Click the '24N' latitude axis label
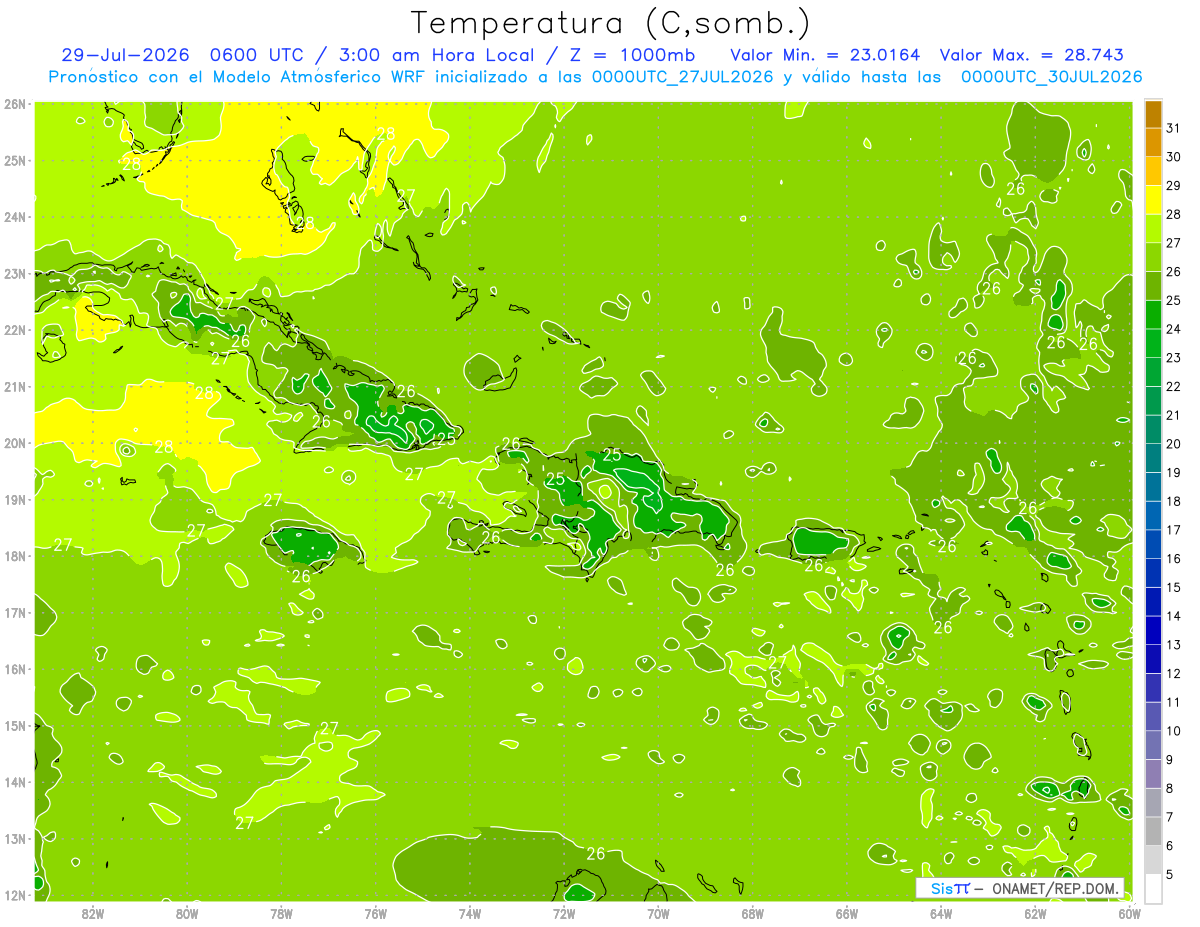 pos(14,217)
